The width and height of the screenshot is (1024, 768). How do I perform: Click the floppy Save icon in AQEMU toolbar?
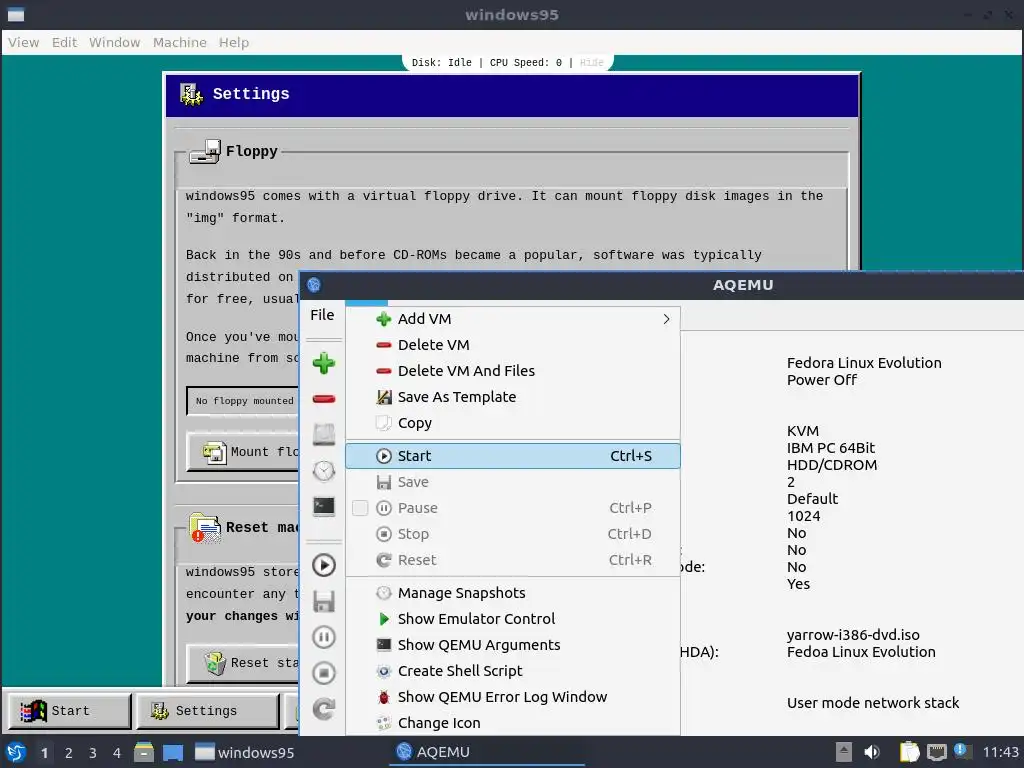click(324, 601)
